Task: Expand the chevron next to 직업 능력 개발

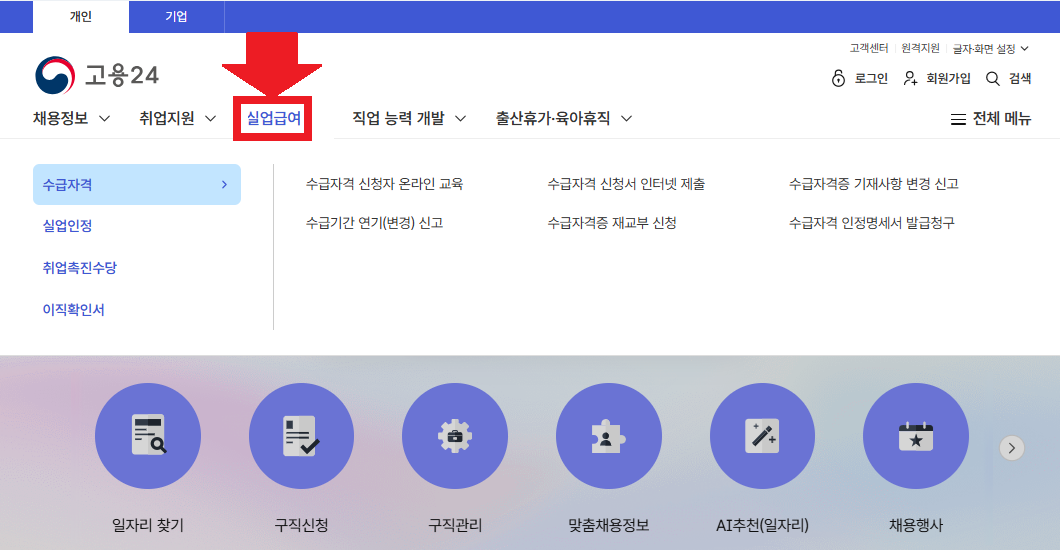Action: (460, 118)
